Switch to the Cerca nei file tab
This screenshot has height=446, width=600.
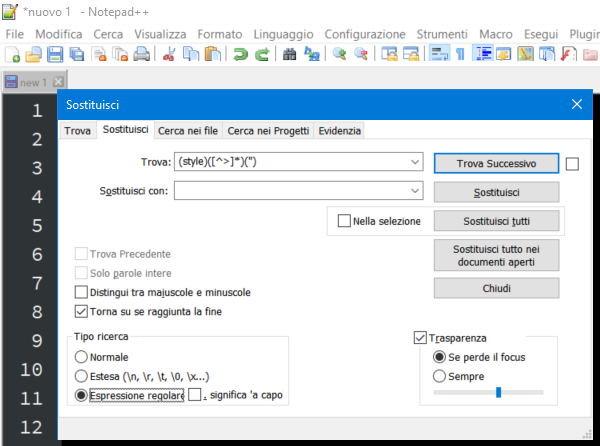pyautogui.click(x=188, y=131)
